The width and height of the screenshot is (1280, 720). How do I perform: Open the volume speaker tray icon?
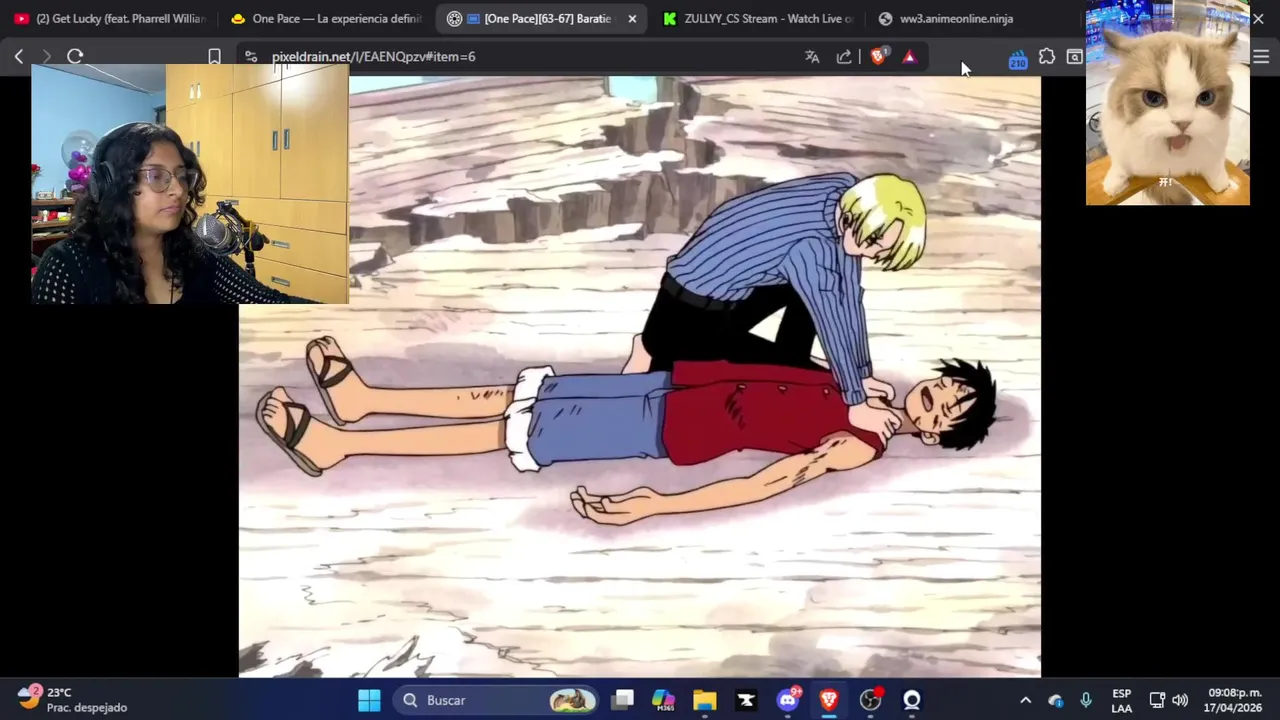[1180, 700]
